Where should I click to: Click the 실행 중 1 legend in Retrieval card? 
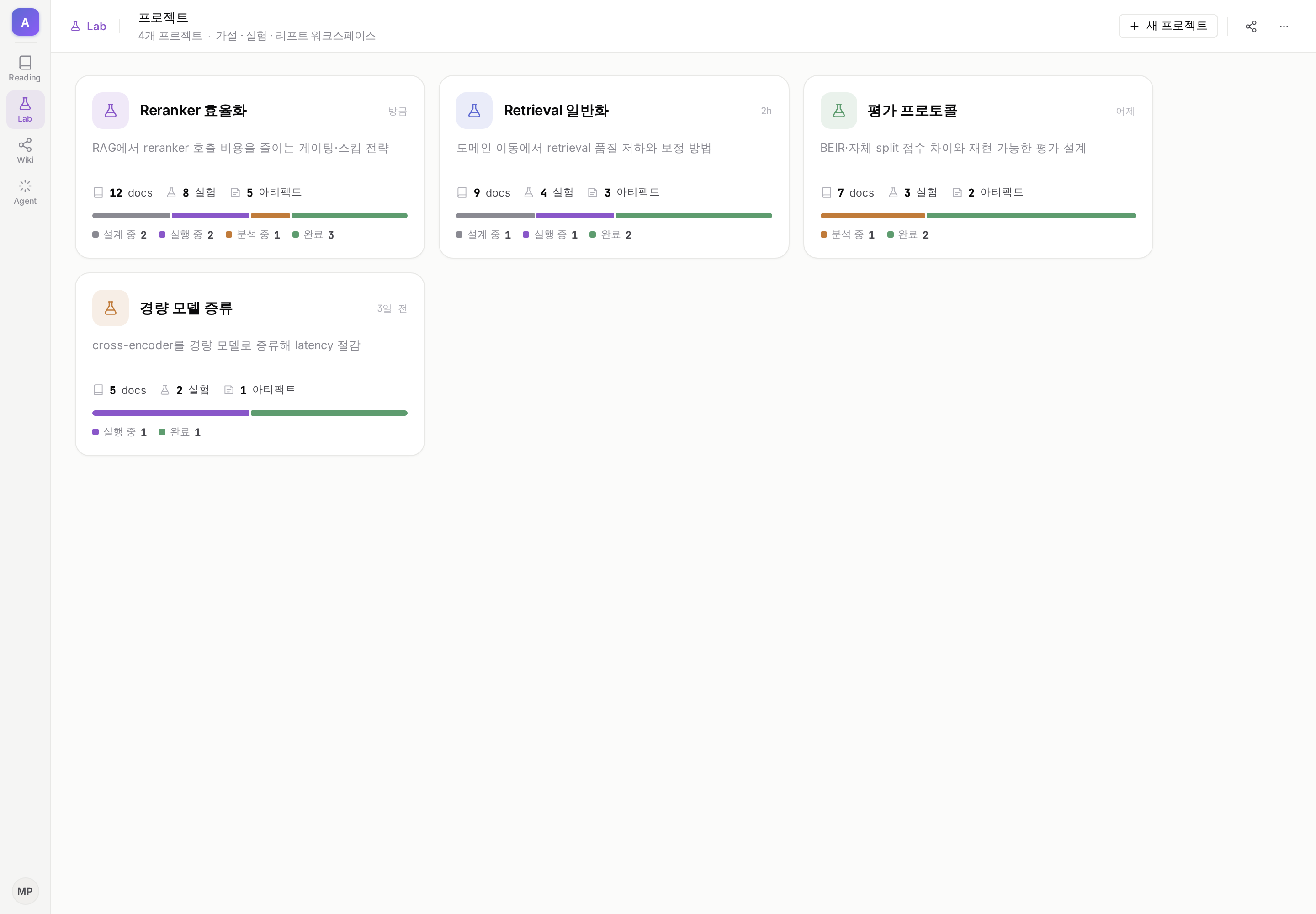pyautogui.click(x=550, y=235)
